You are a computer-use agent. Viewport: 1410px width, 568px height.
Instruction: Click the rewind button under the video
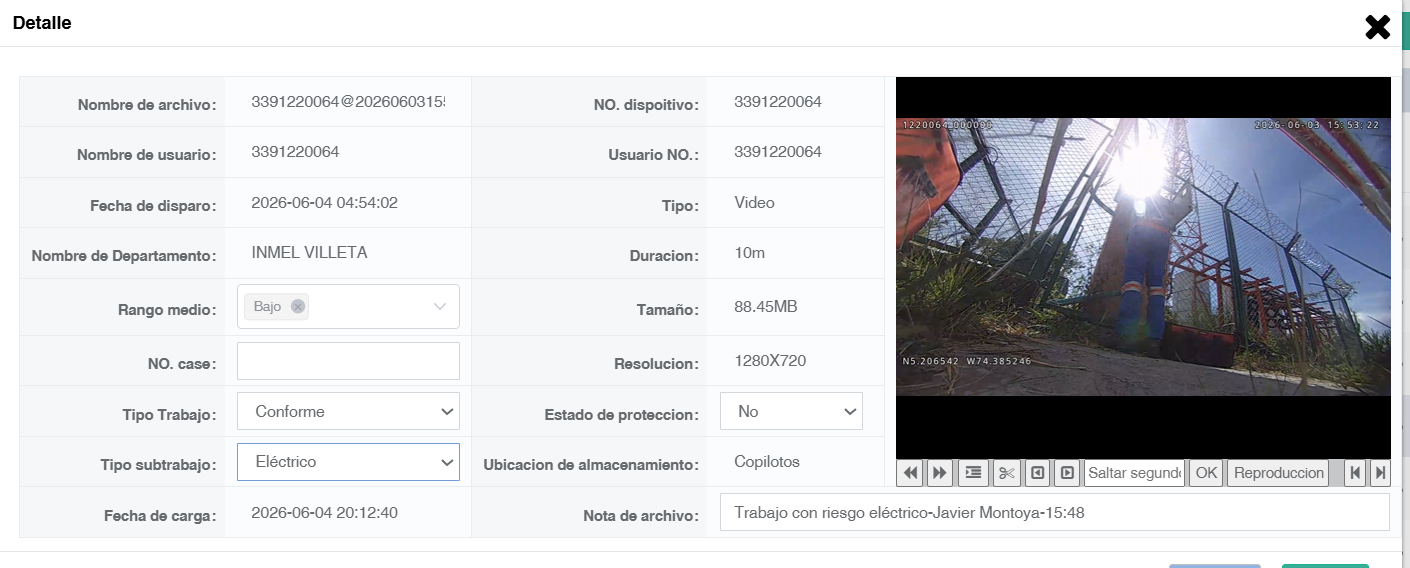[911, 473]
